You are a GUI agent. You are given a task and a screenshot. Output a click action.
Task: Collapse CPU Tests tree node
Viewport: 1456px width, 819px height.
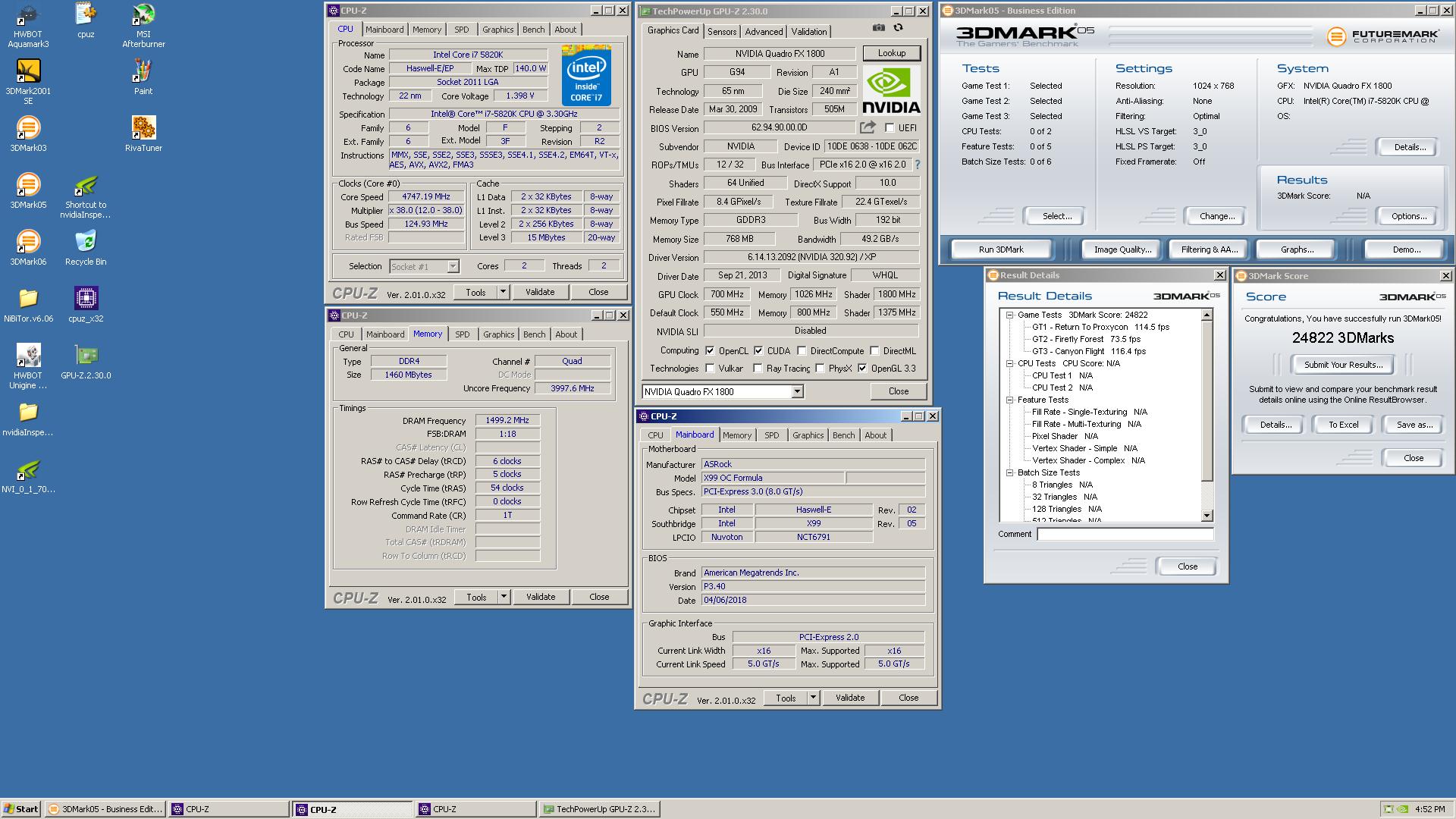pos(1010,363)
